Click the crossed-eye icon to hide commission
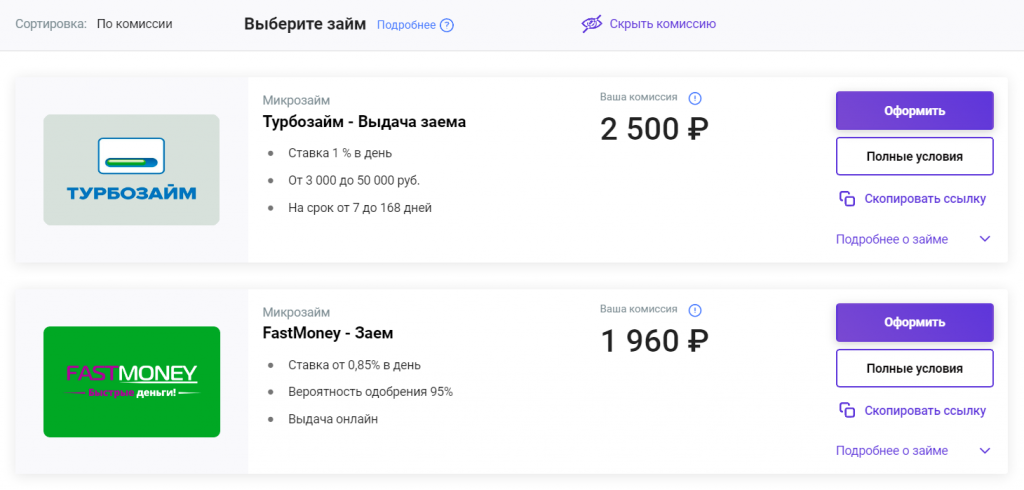1024x490 pixels. tap(592, 24)
